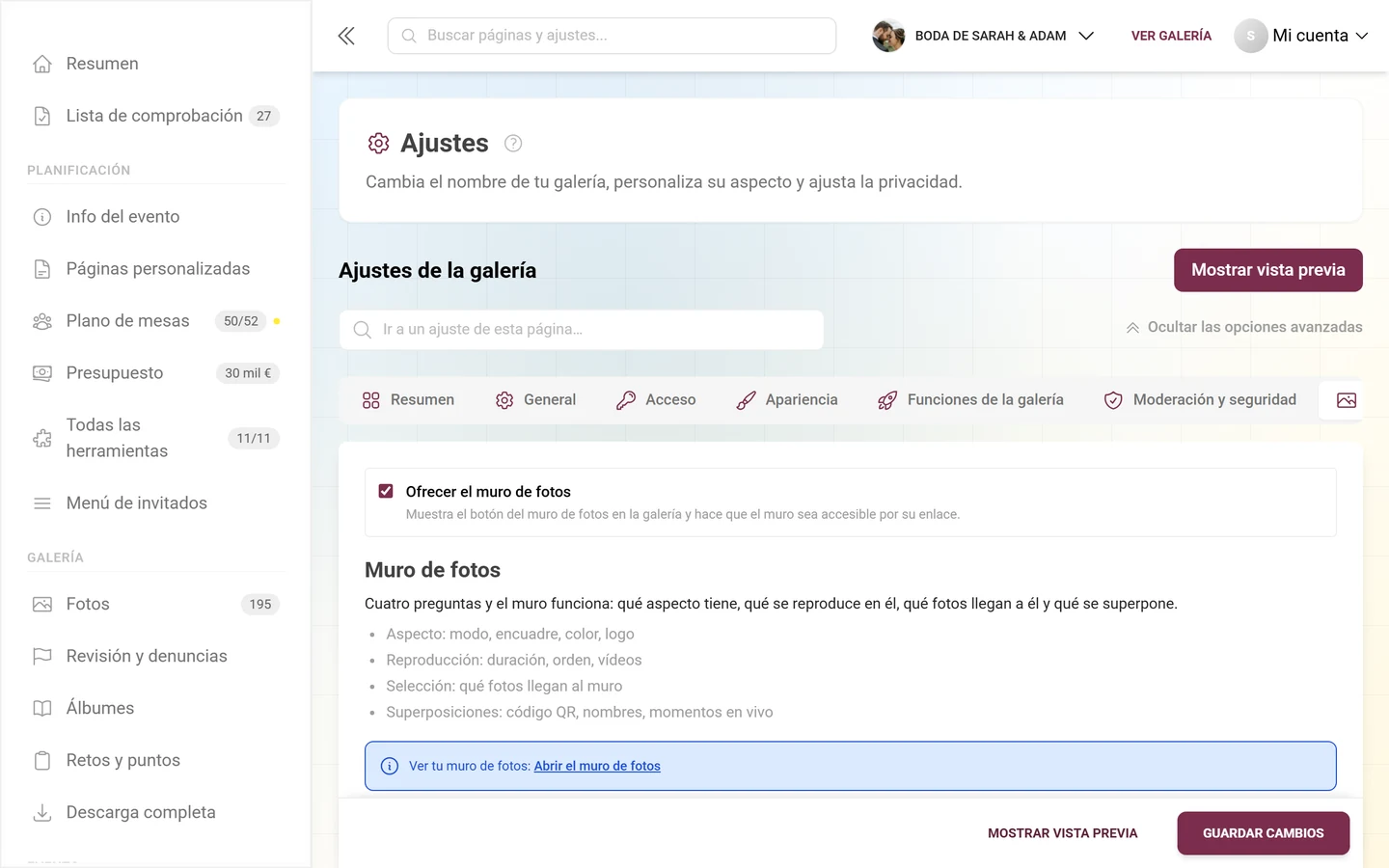Click the Retos y puntos clipboard icon
Viewport: 1389px width, 868px height.
point(42,761)
